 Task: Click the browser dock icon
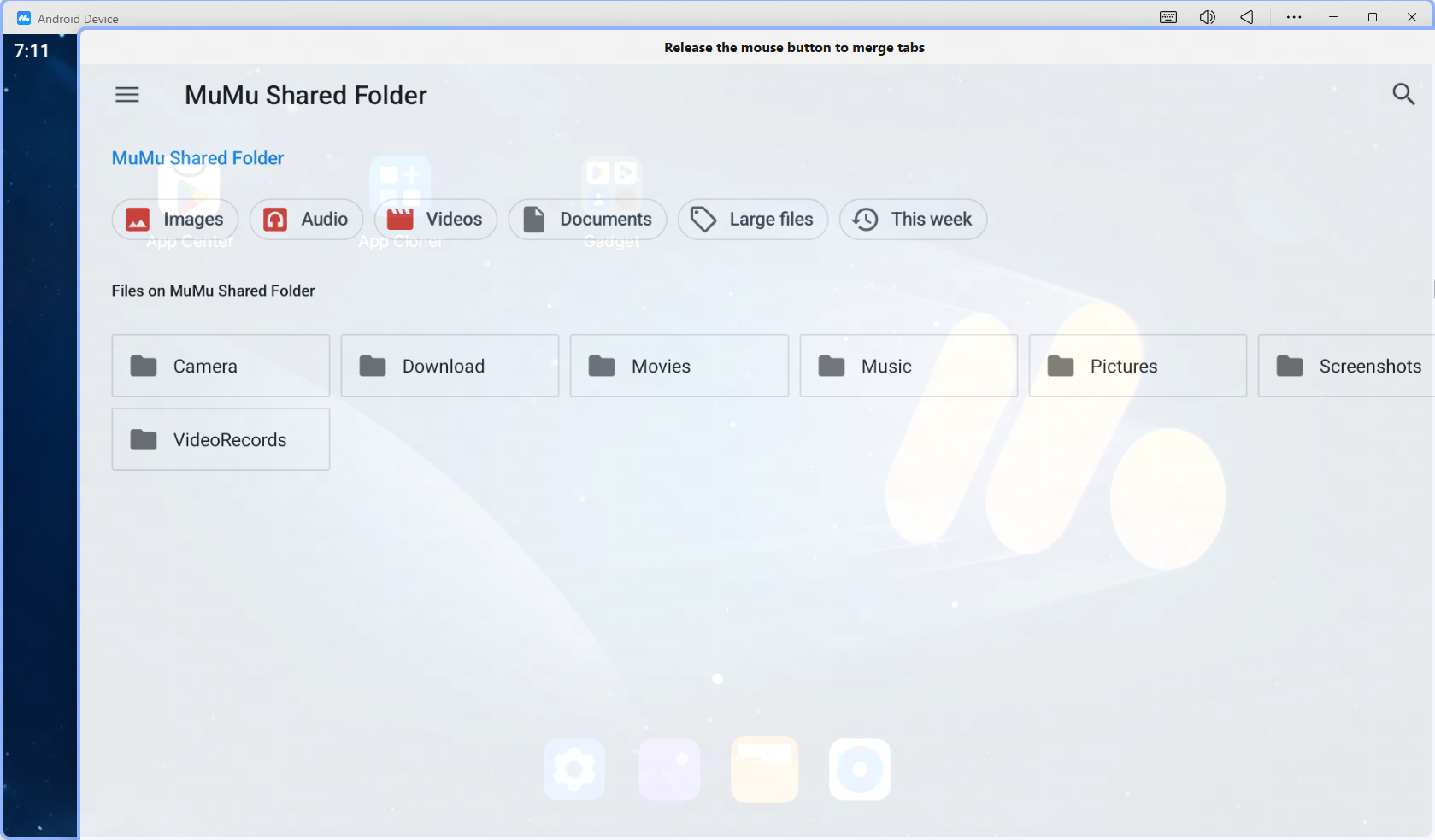(860, 770)
